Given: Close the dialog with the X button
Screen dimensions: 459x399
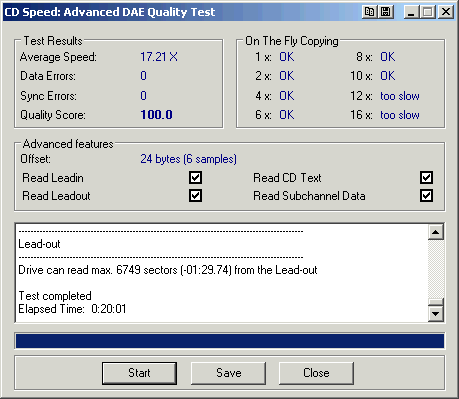Looking at the screenshot, I should click(446, 12).
